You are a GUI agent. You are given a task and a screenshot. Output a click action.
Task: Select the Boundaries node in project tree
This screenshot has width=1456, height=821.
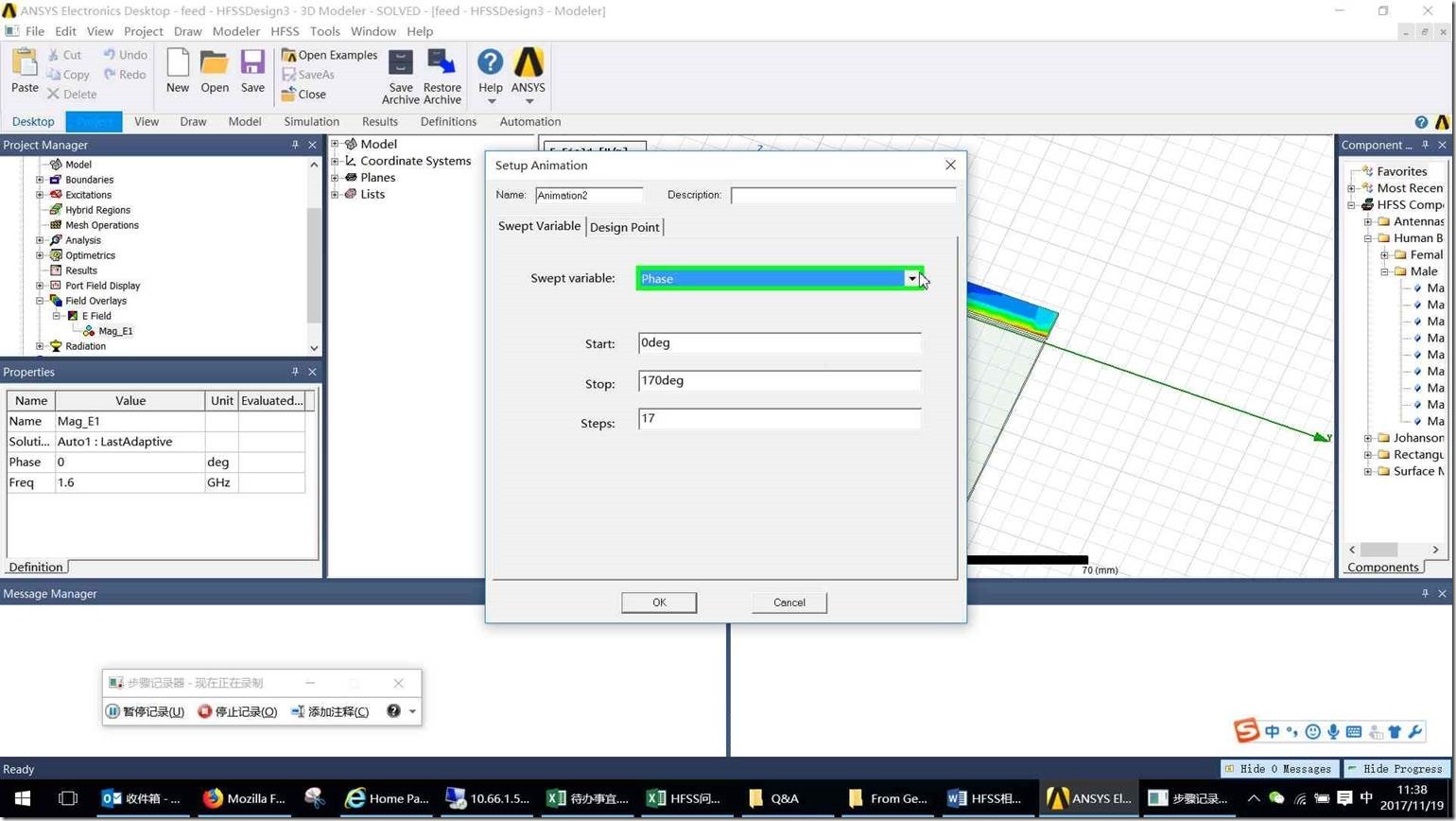89,180
